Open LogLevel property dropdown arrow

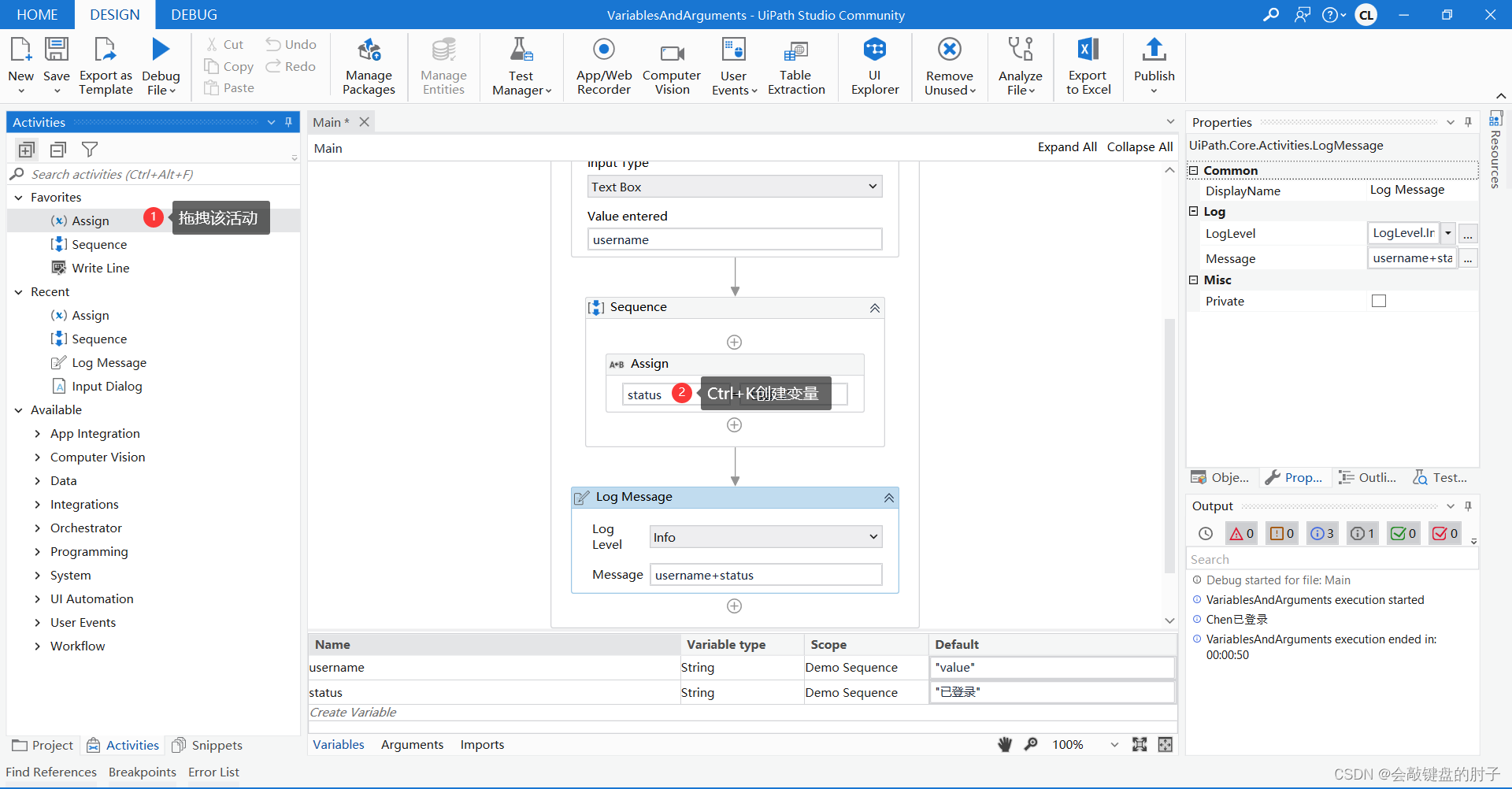[1447, 233]
